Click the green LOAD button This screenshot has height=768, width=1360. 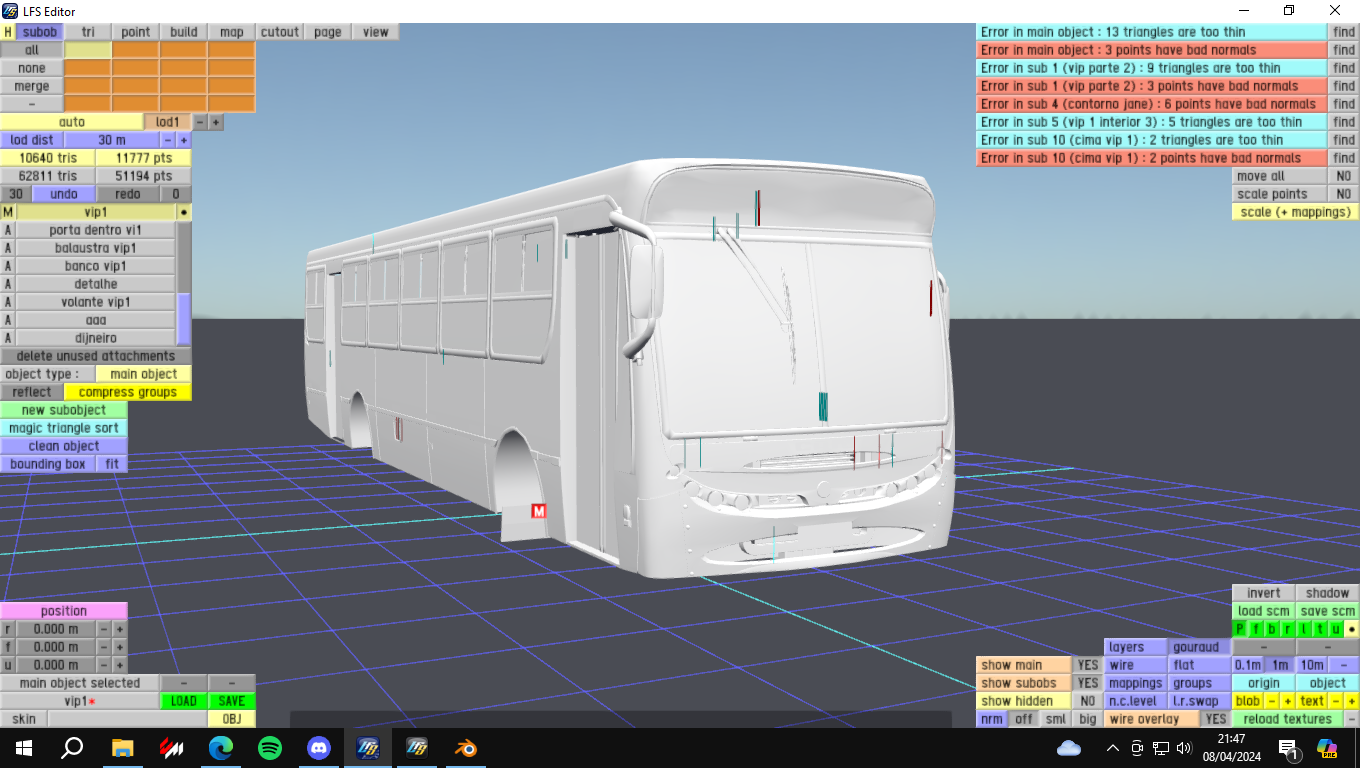click(184, 701)
